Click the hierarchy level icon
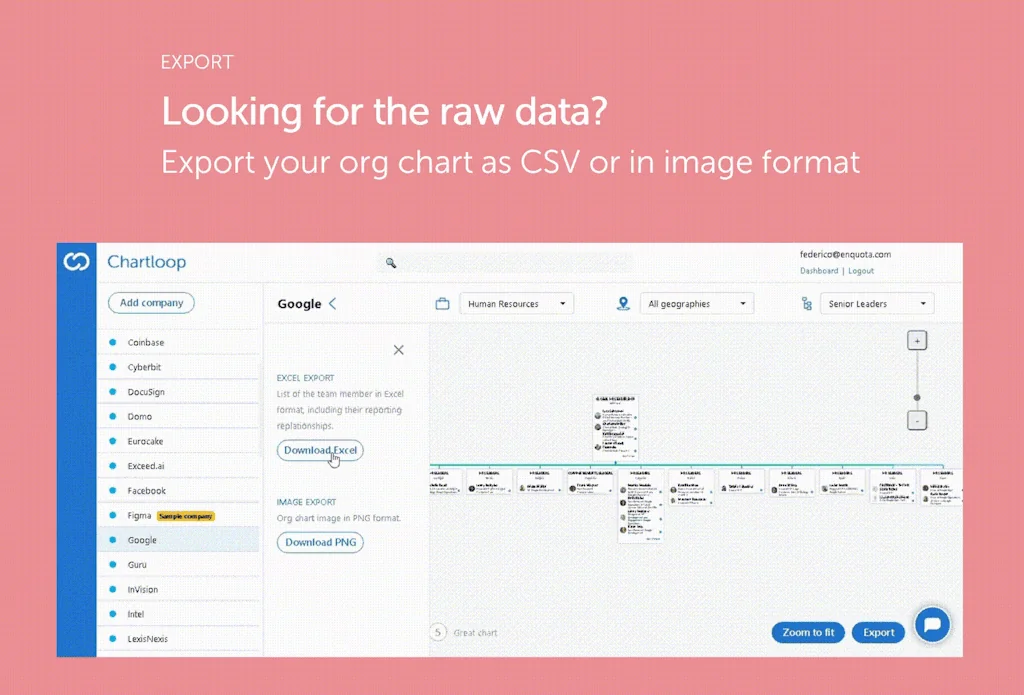The width and height of the screenshot is (1024, 695). (x=807, y=304)
